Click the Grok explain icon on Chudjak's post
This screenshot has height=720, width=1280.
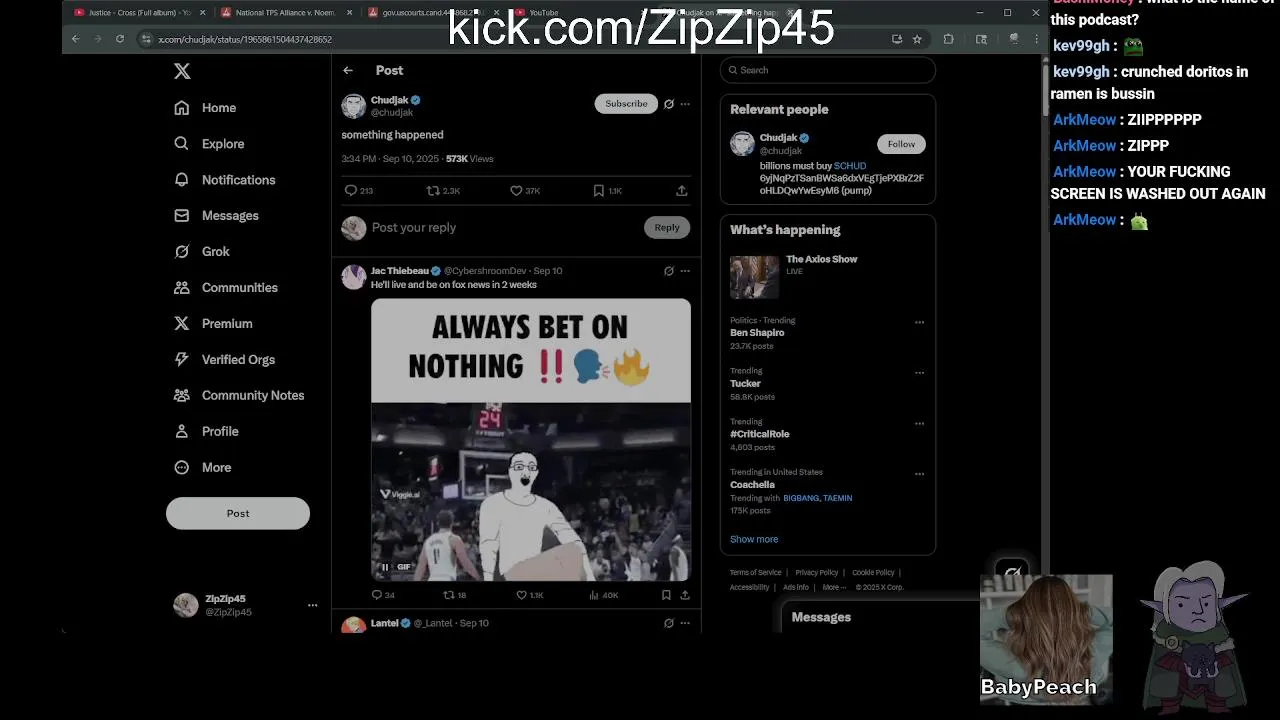[669, 104]
